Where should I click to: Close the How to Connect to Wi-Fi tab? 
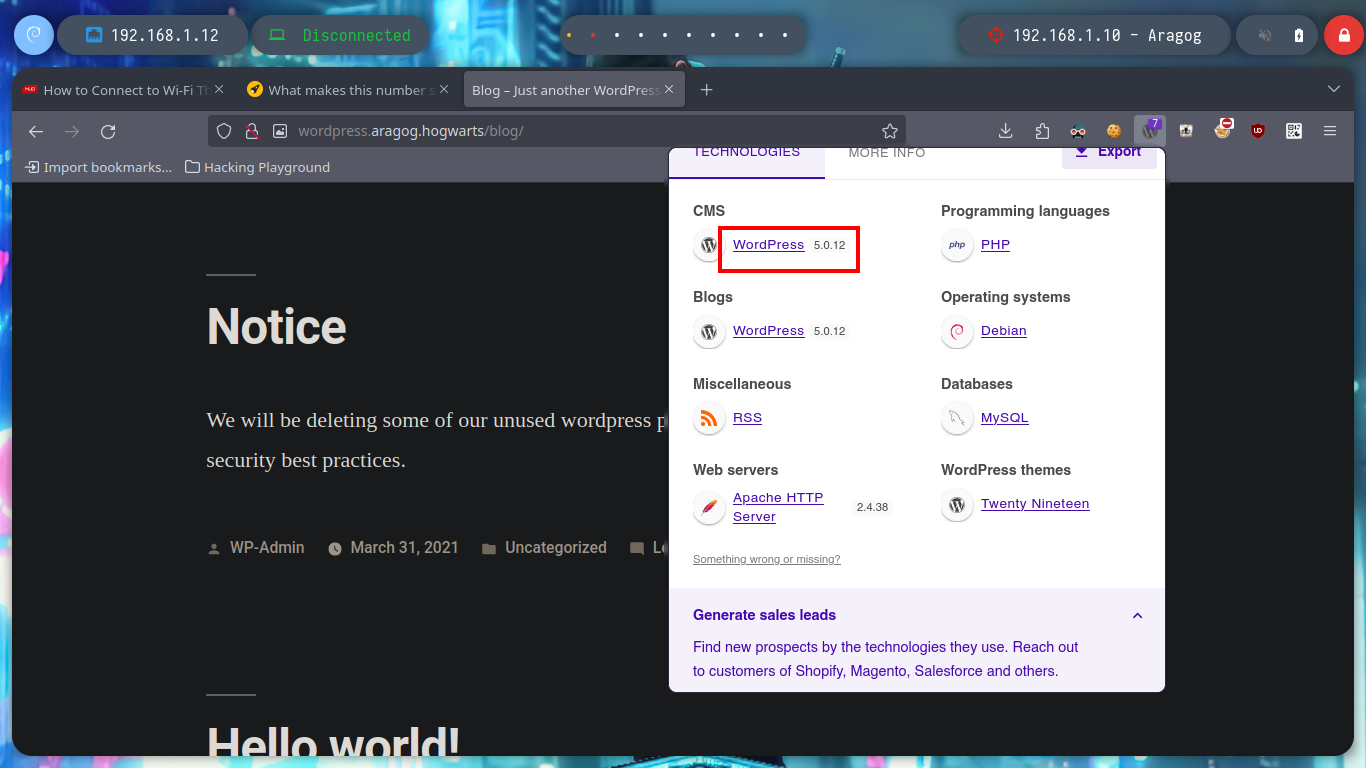click(219, 90)
